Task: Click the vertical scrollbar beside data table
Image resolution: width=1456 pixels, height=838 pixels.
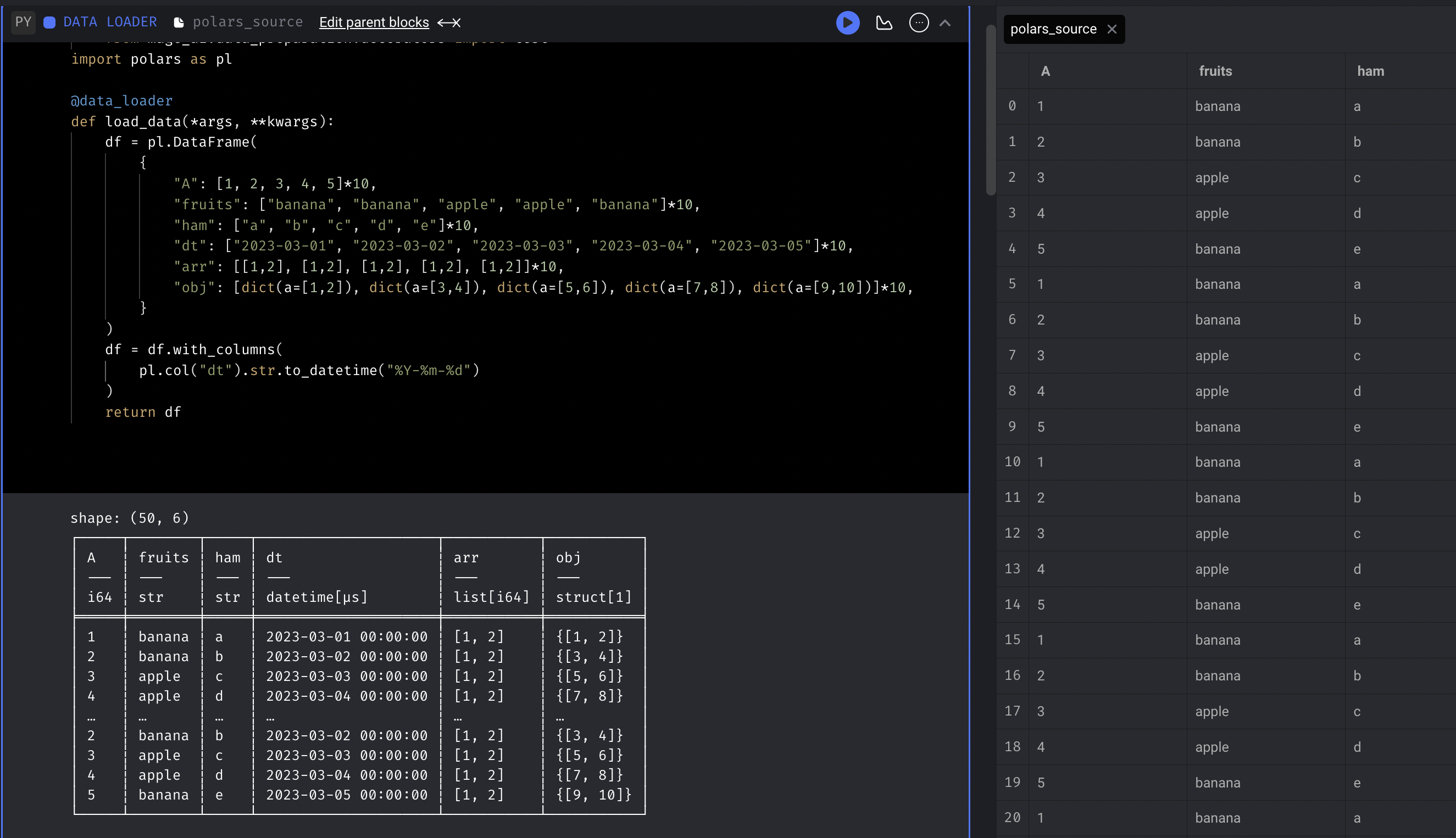Action: tap(990, 109)
